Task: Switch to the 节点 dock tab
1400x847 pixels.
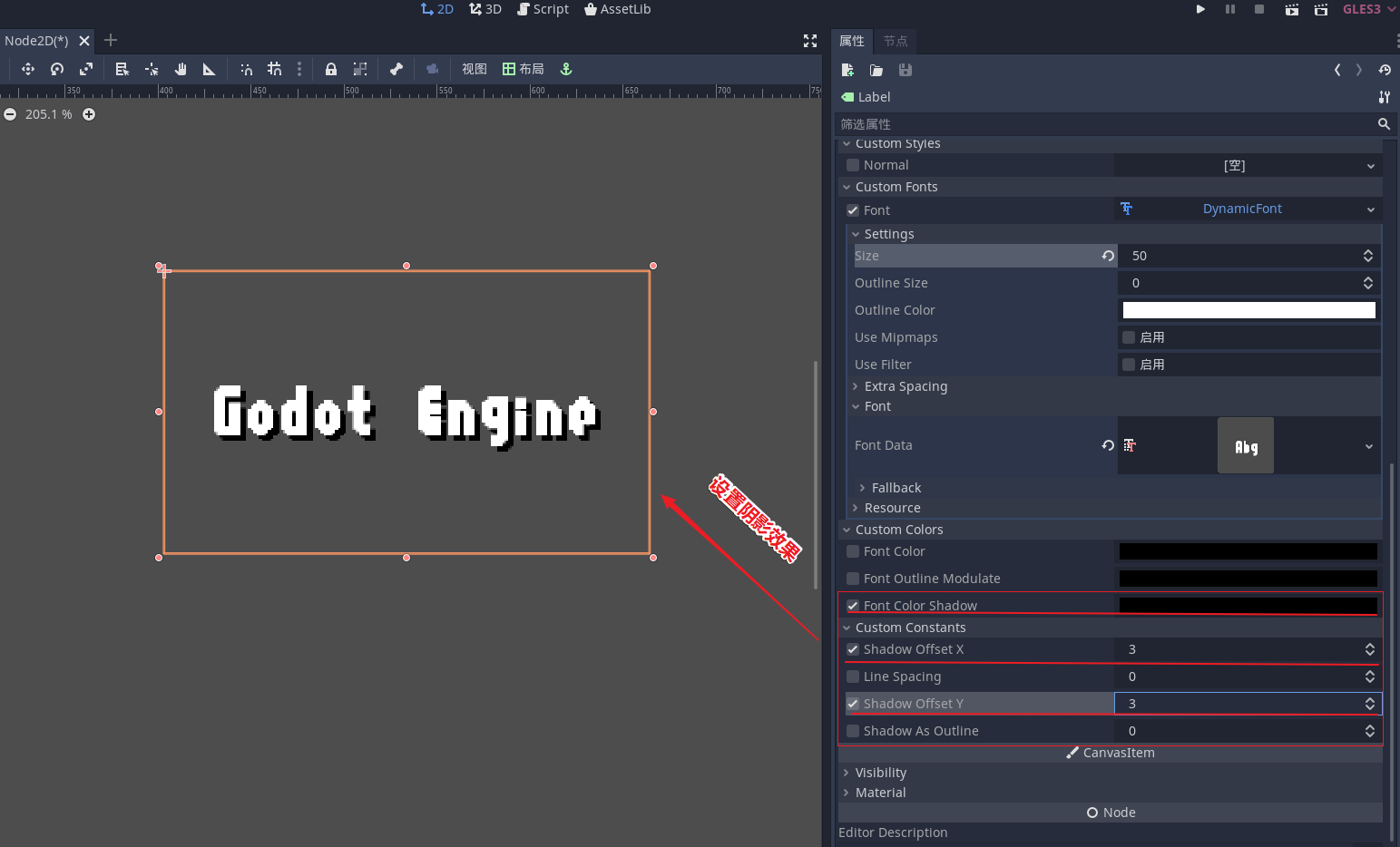Action: (896, 41)
